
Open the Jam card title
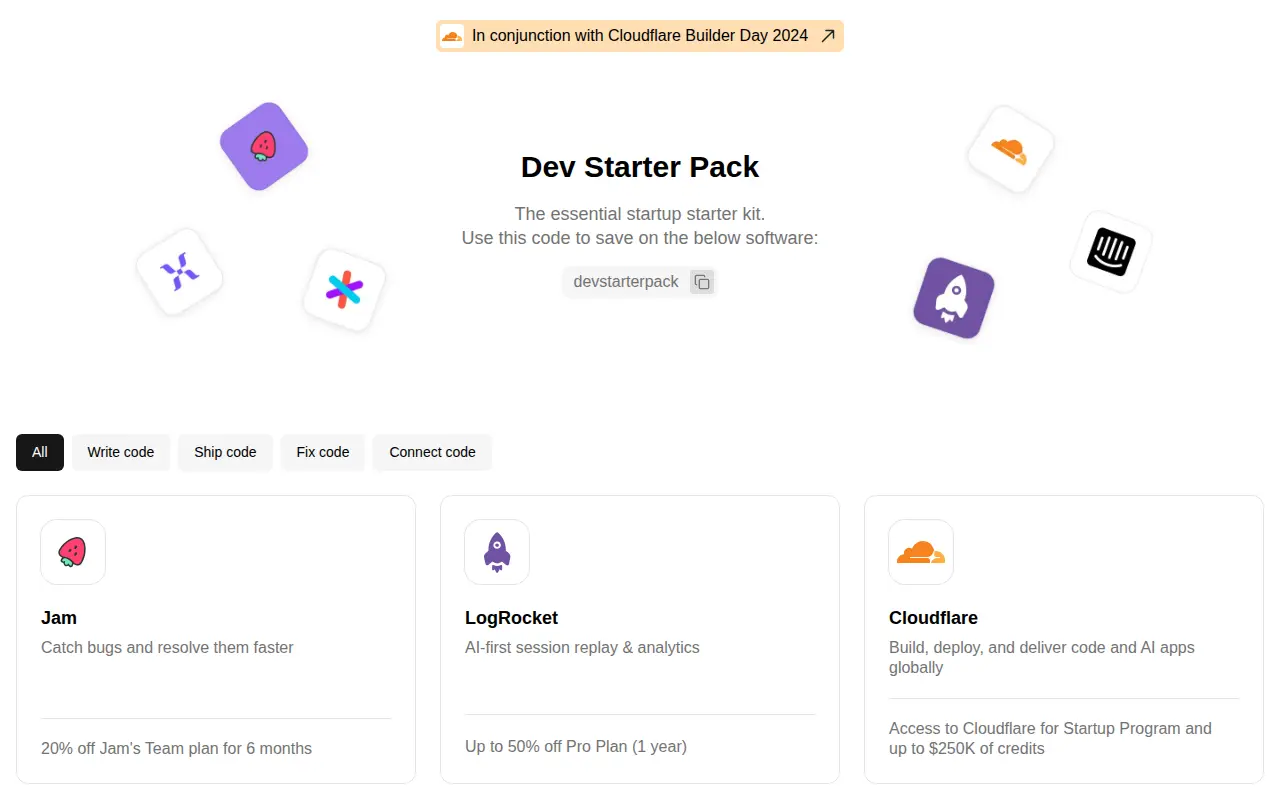click(59, 618)
